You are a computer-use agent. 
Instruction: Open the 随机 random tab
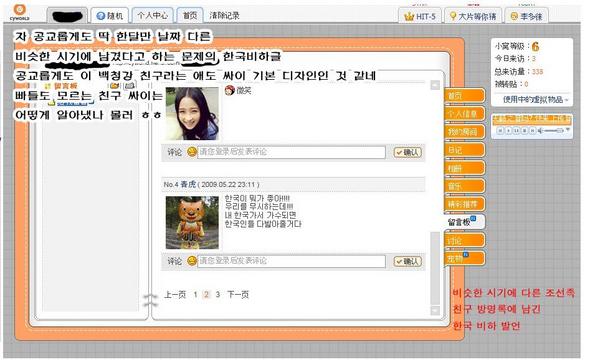(110, 16)
